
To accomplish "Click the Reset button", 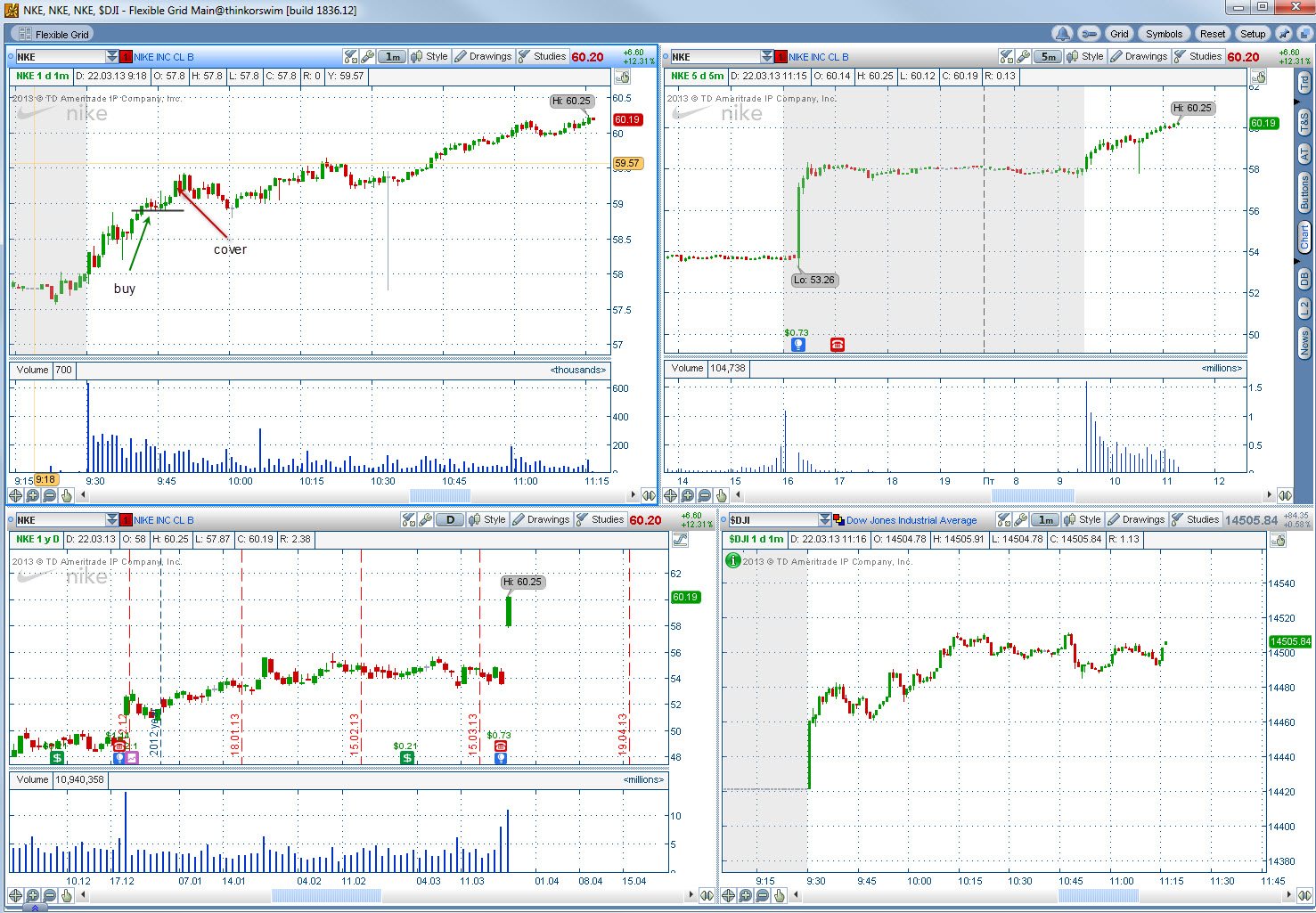I will click(1212, 34).
